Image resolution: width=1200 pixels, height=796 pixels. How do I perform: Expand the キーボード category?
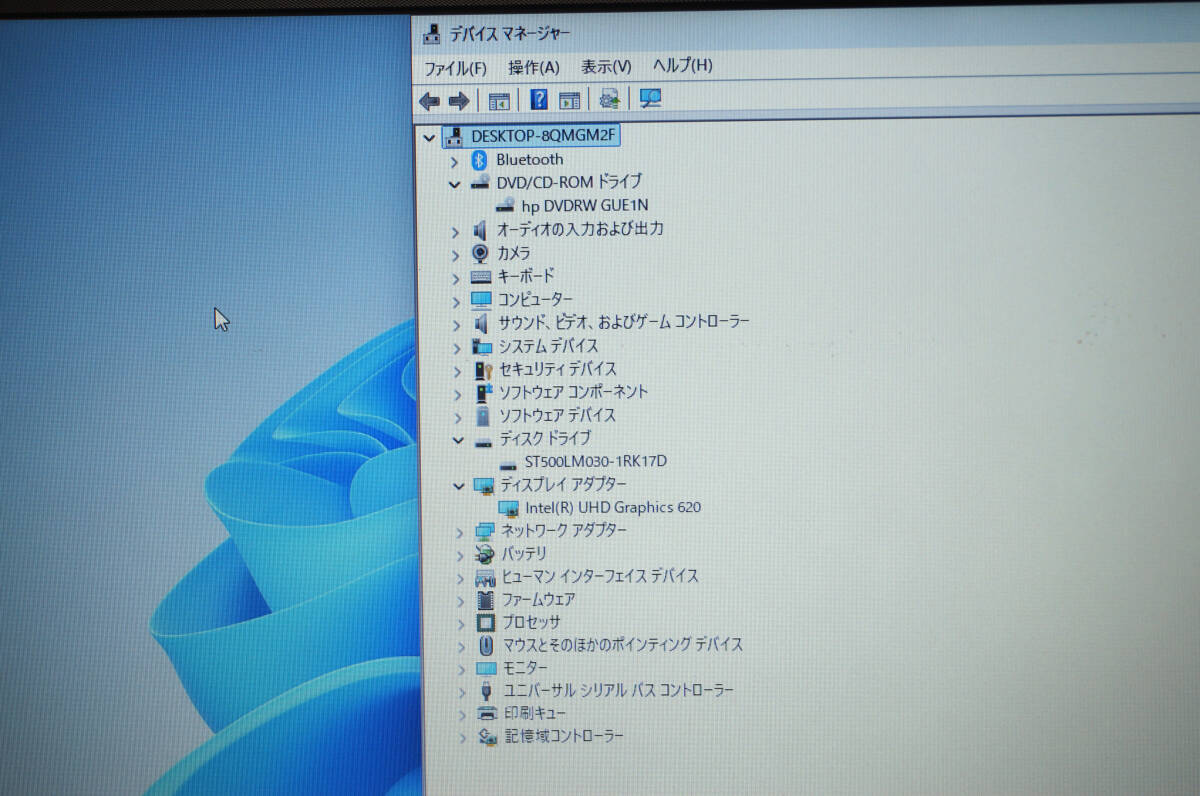pyautogui.click(x=456, y=277)
